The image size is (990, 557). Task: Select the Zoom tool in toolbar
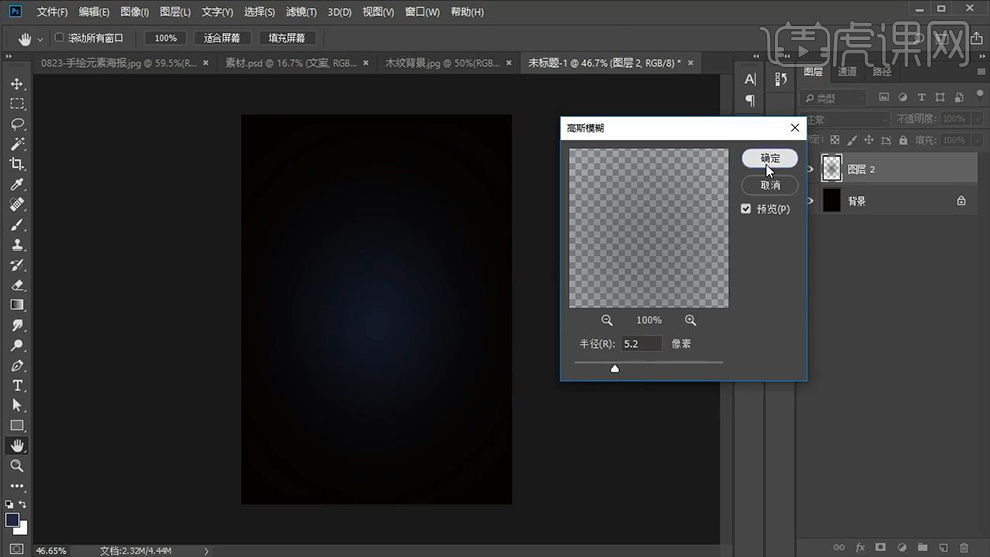[17, 465]
